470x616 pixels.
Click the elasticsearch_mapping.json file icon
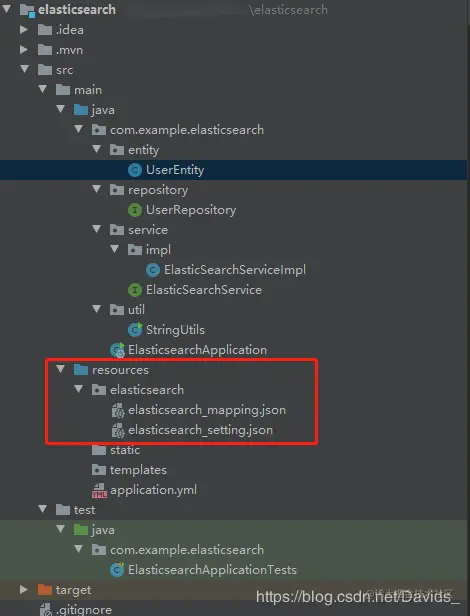(118, 410)
